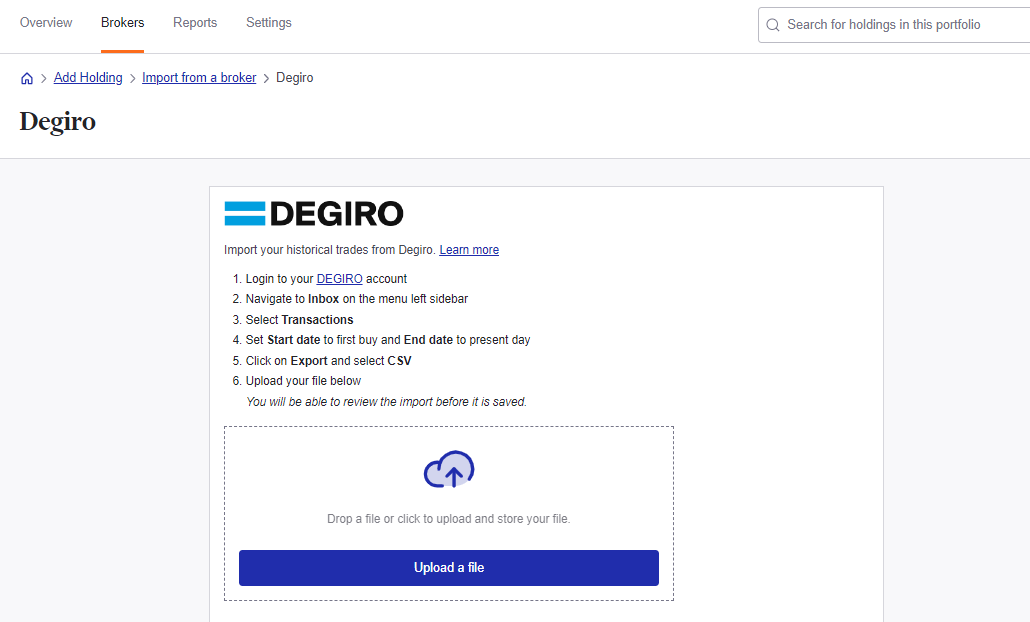The width and height of the screenshot is (1030, 622).
Task: Open the Add Holding breadcrumb link
Action: pyautogui.click(x=88, y=77)
